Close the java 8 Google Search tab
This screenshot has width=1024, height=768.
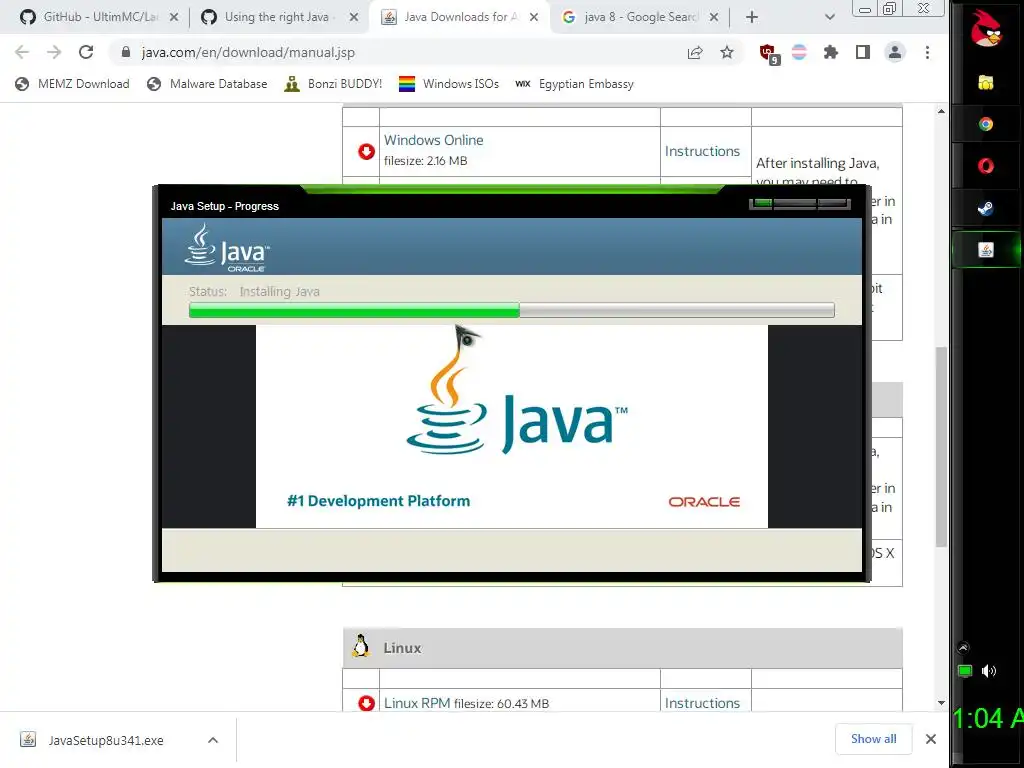[x=714, y=17]
